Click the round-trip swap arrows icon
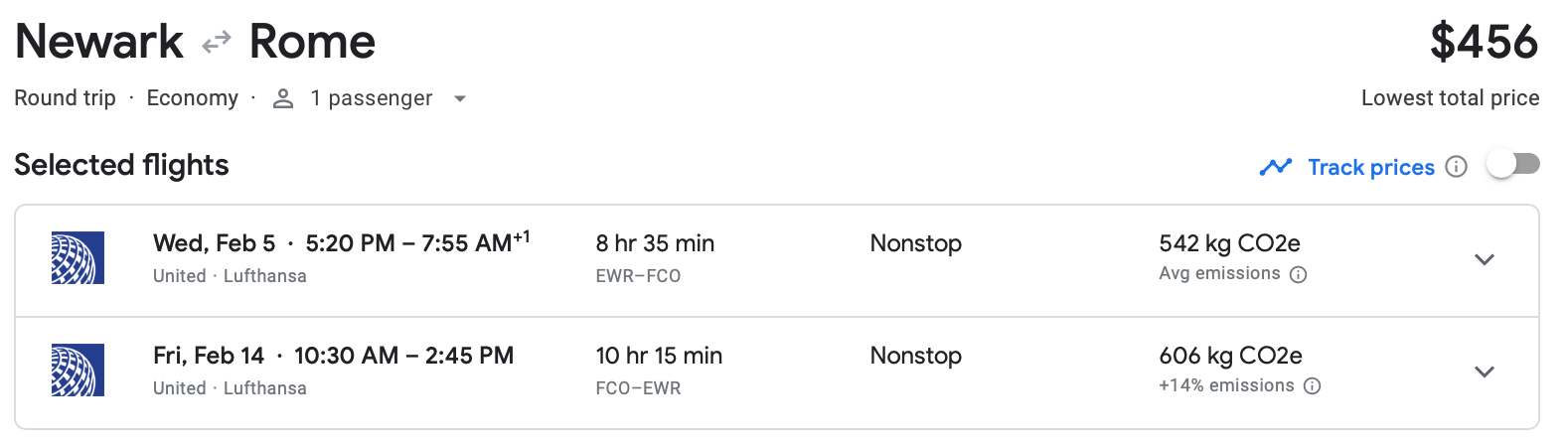 click(x=216, y=43)
